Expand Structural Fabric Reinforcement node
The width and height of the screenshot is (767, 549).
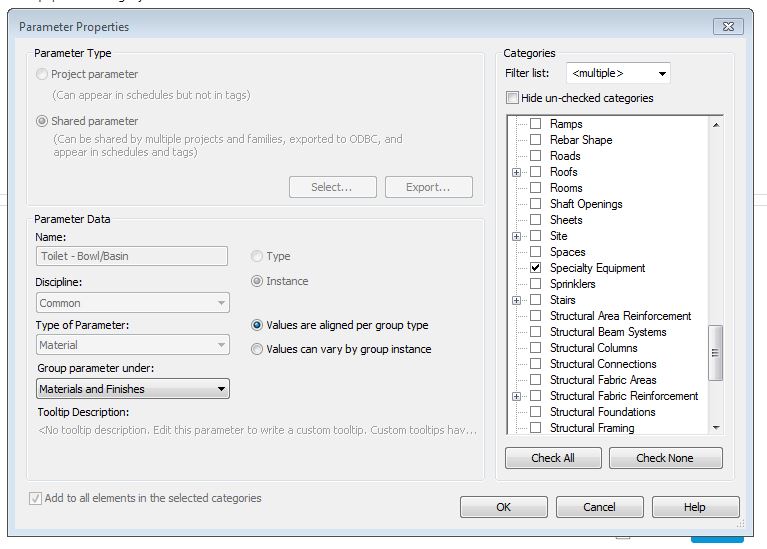point(516,396)
